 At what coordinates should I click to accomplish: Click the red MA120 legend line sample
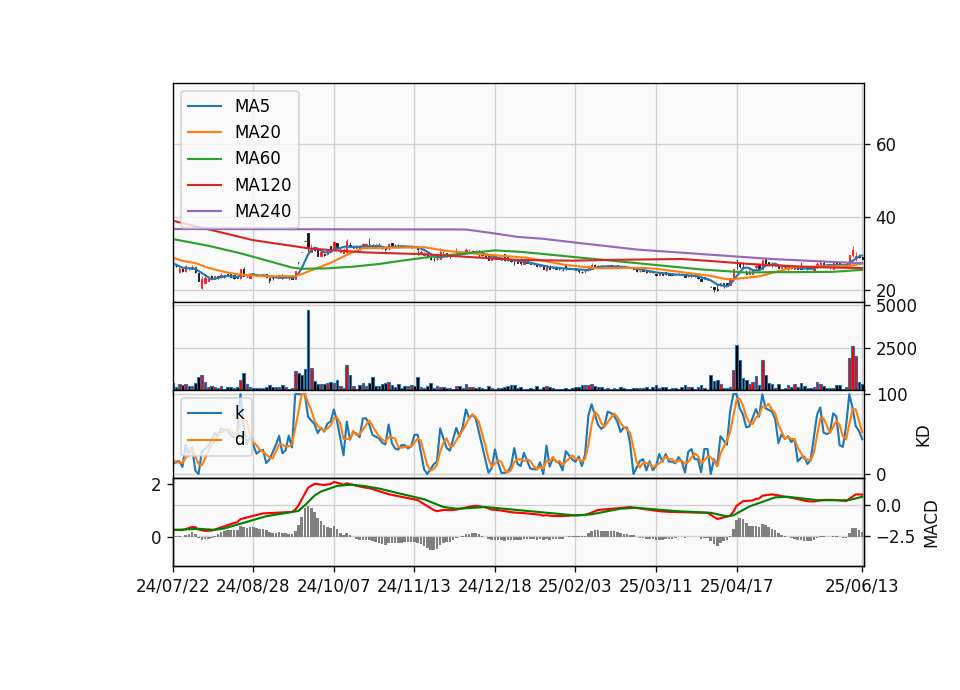tap(204, 185)
